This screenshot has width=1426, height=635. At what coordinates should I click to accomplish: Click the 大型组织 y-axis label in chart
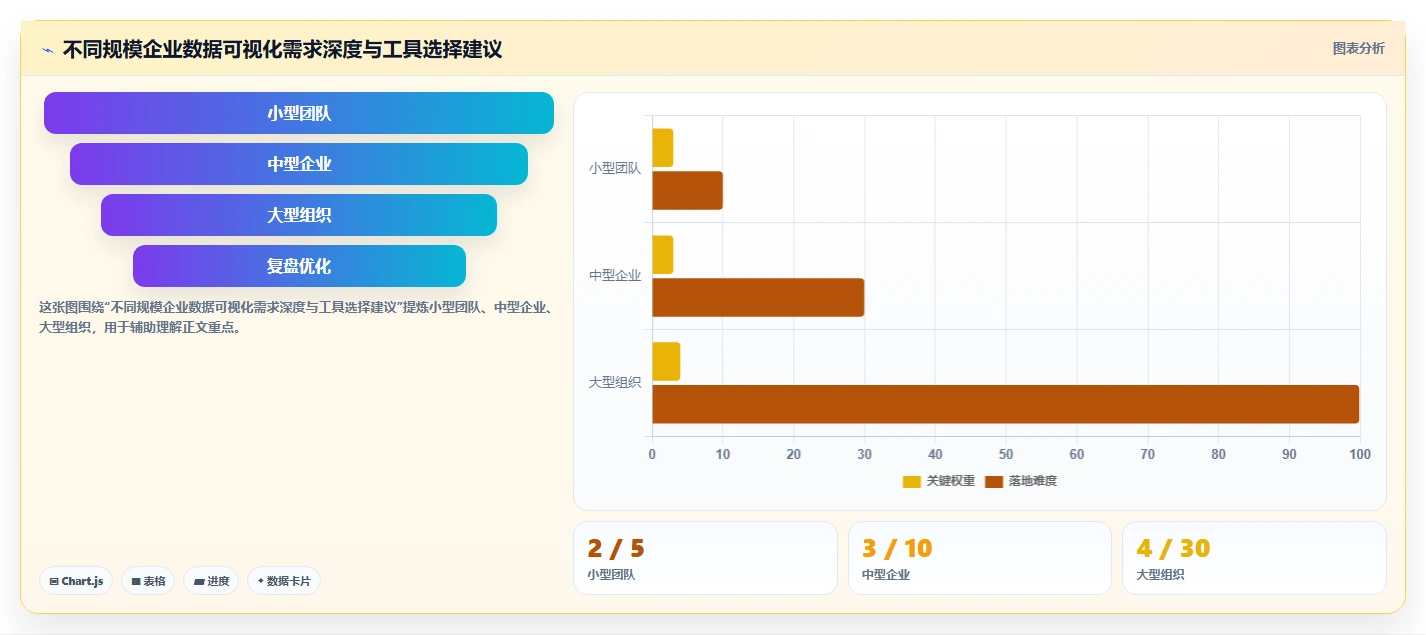coord(615,383)
